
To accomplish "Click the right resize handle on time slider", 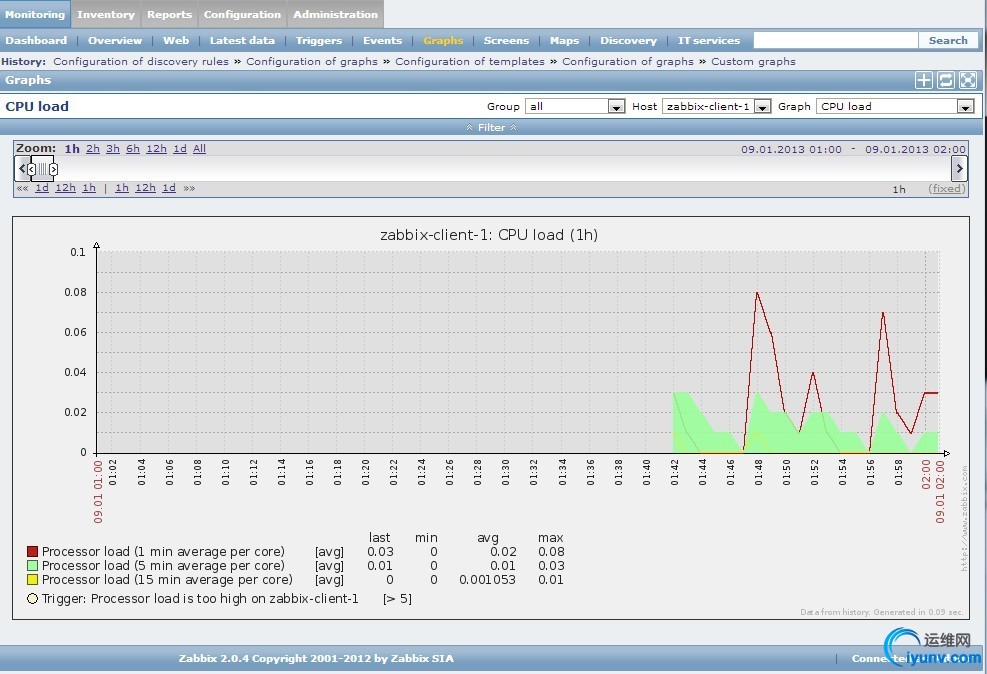I will click(53, 169).
